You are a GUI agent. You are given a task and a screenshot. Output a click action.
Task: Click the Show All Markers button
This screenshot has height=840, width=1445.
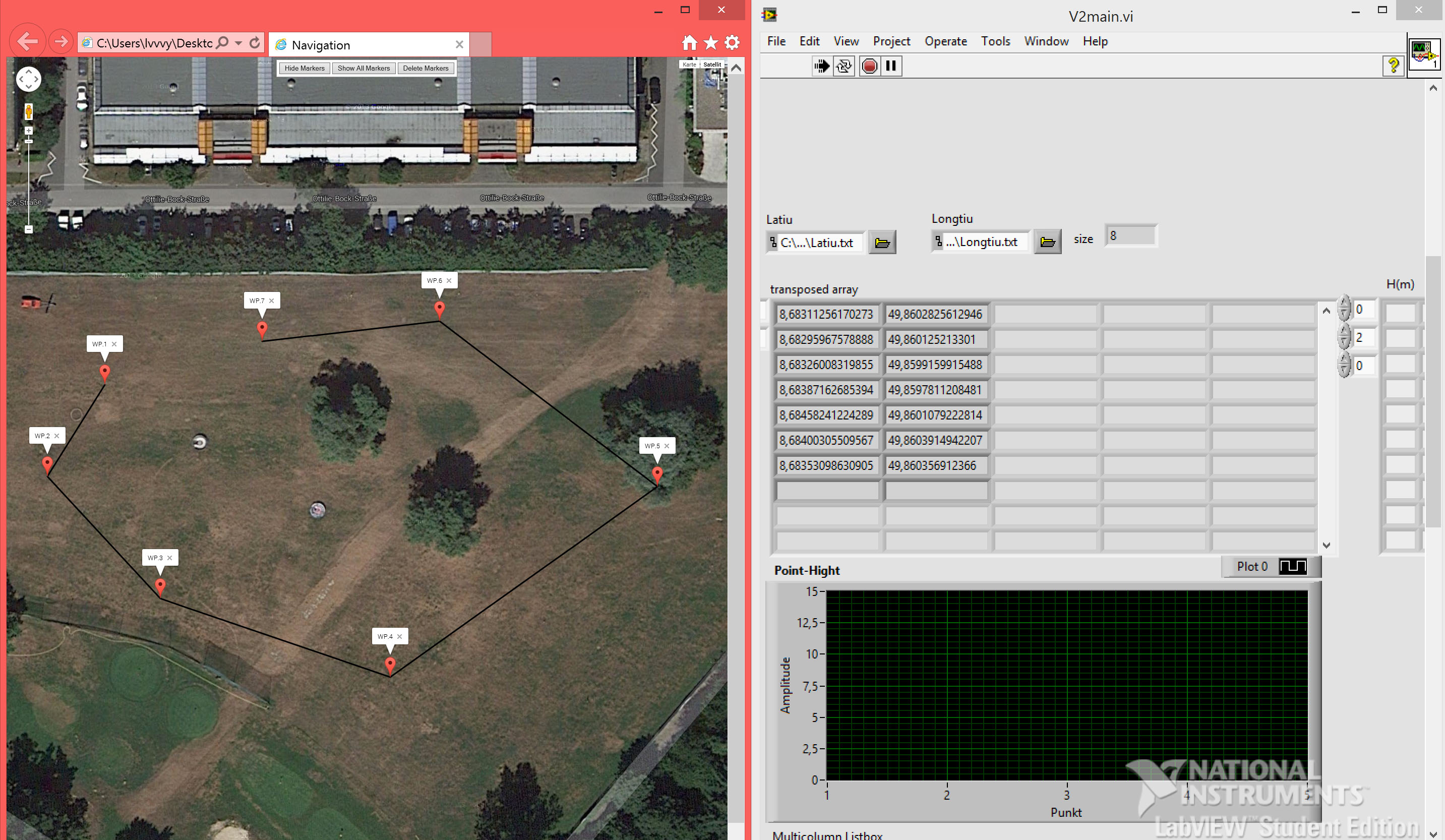click(364, 68)
